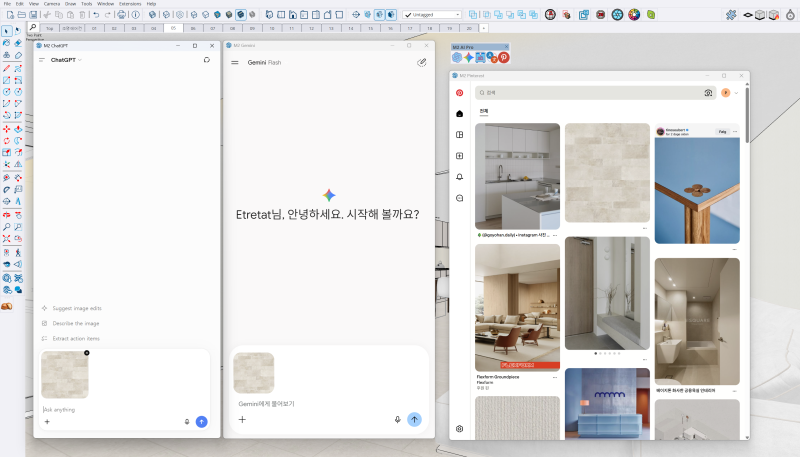Toggle Monochrome face style
Image resolution: width=800 pixels, height=457 pixels.
pyautogui.click(x=252, y=15)
